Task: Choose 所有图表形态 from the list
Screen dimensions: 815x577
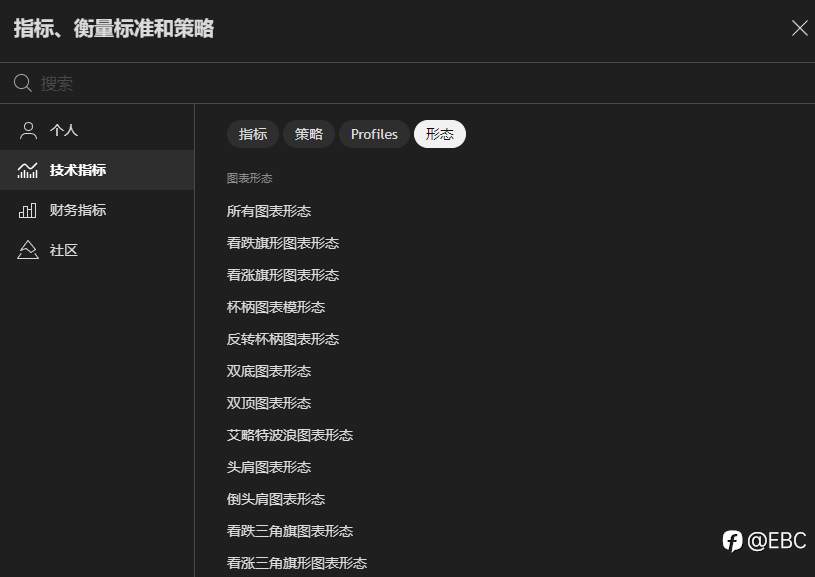Action: point(269,211)
